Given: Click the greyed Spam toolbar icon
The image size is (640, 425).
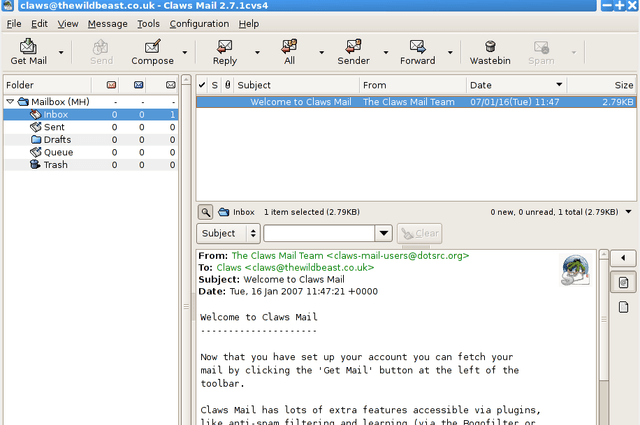Looking at the screenshot, I should pos(541,51).
